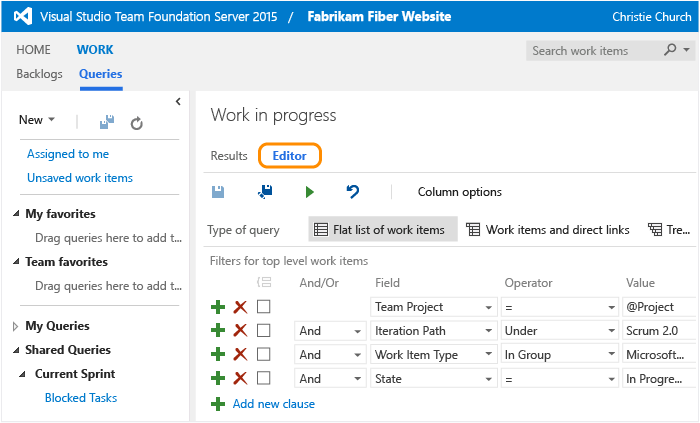Go to the WORK hub
Screen dimensions: 700x423
coord(95,50)
